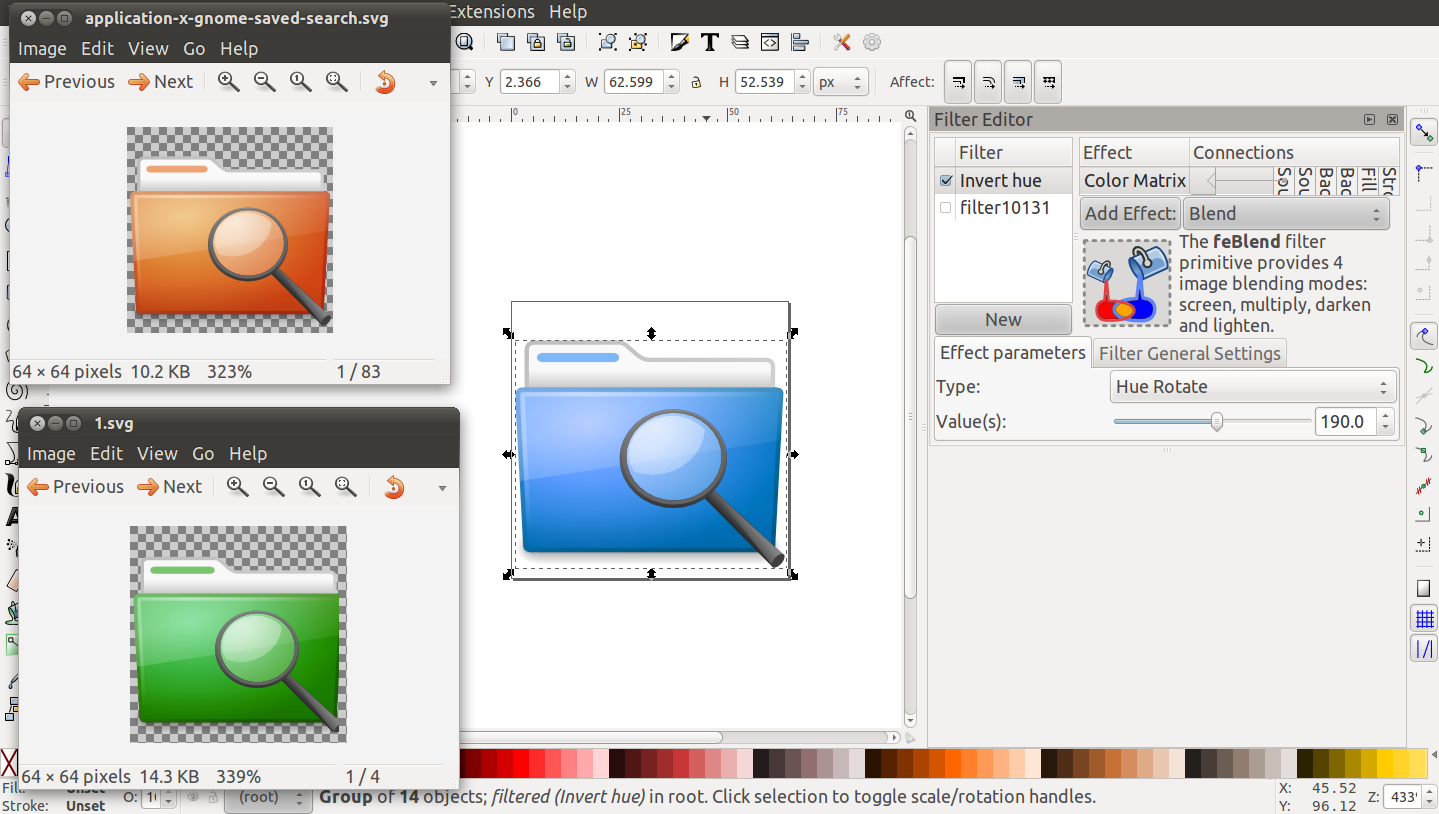Open Document Properties via the gear icon
1439x814 pixels.
(x=871, y=42)
